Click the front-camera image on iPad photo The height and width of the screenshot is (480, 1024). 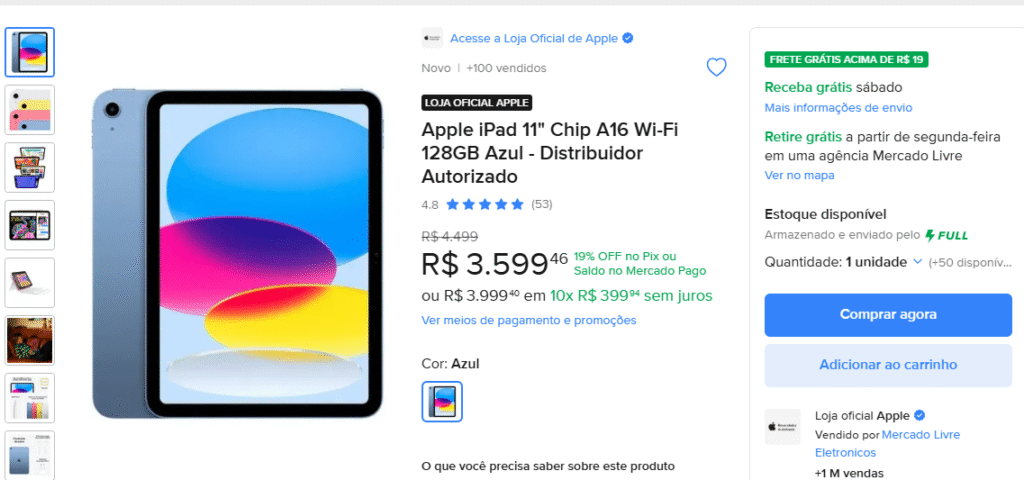112,109
